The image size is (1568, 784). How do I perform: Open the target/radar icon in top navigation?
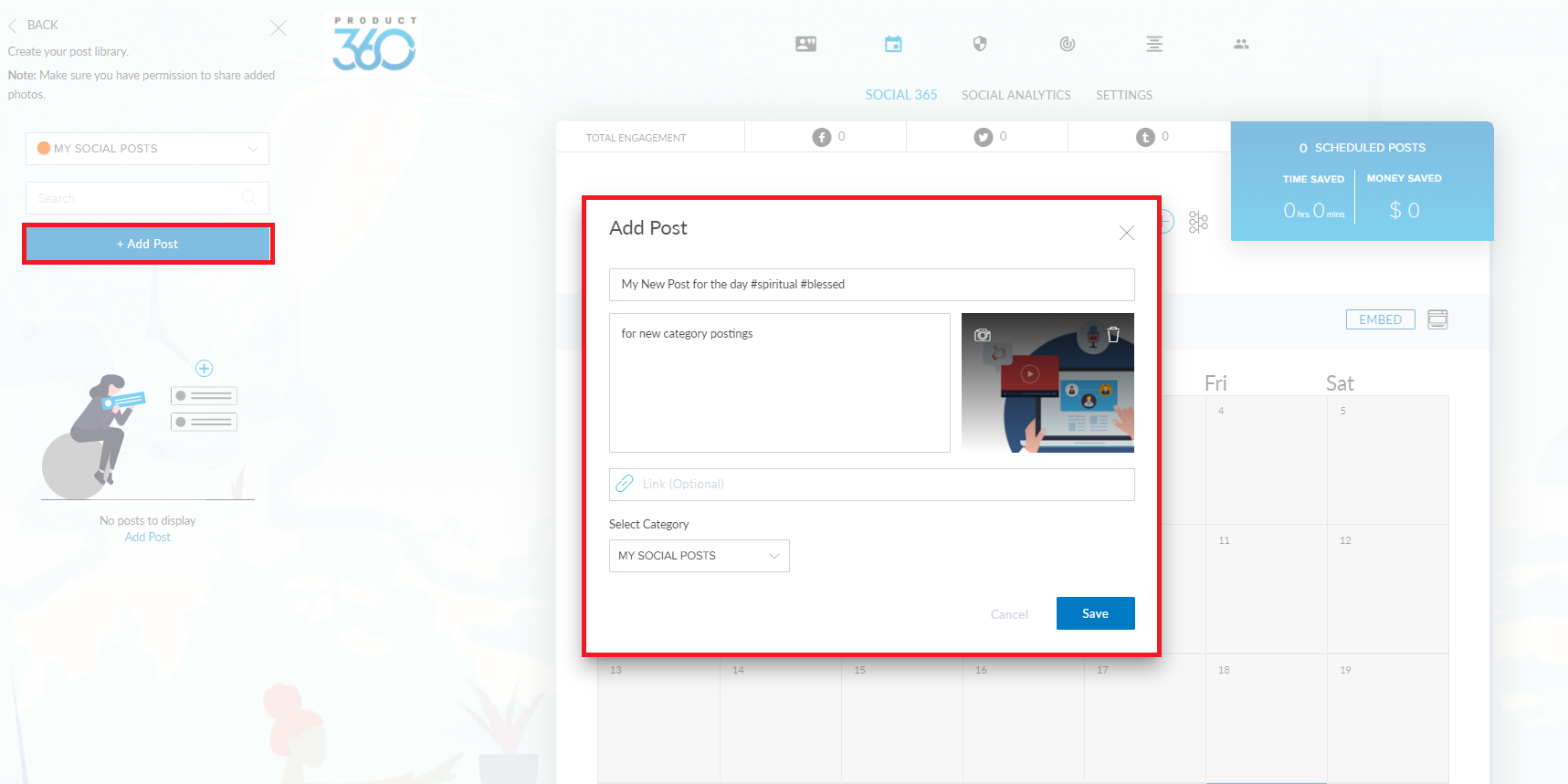click(1067, 44)
